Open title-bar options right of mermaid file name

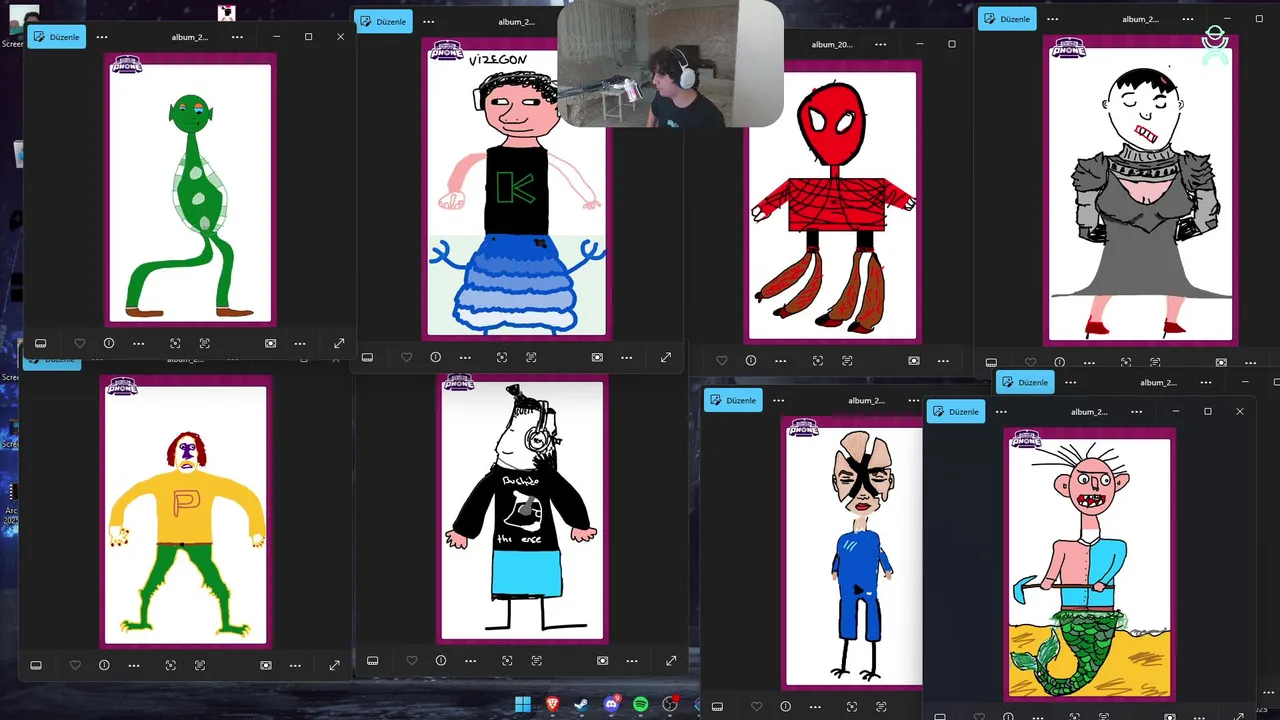[x=1136, y=411]
